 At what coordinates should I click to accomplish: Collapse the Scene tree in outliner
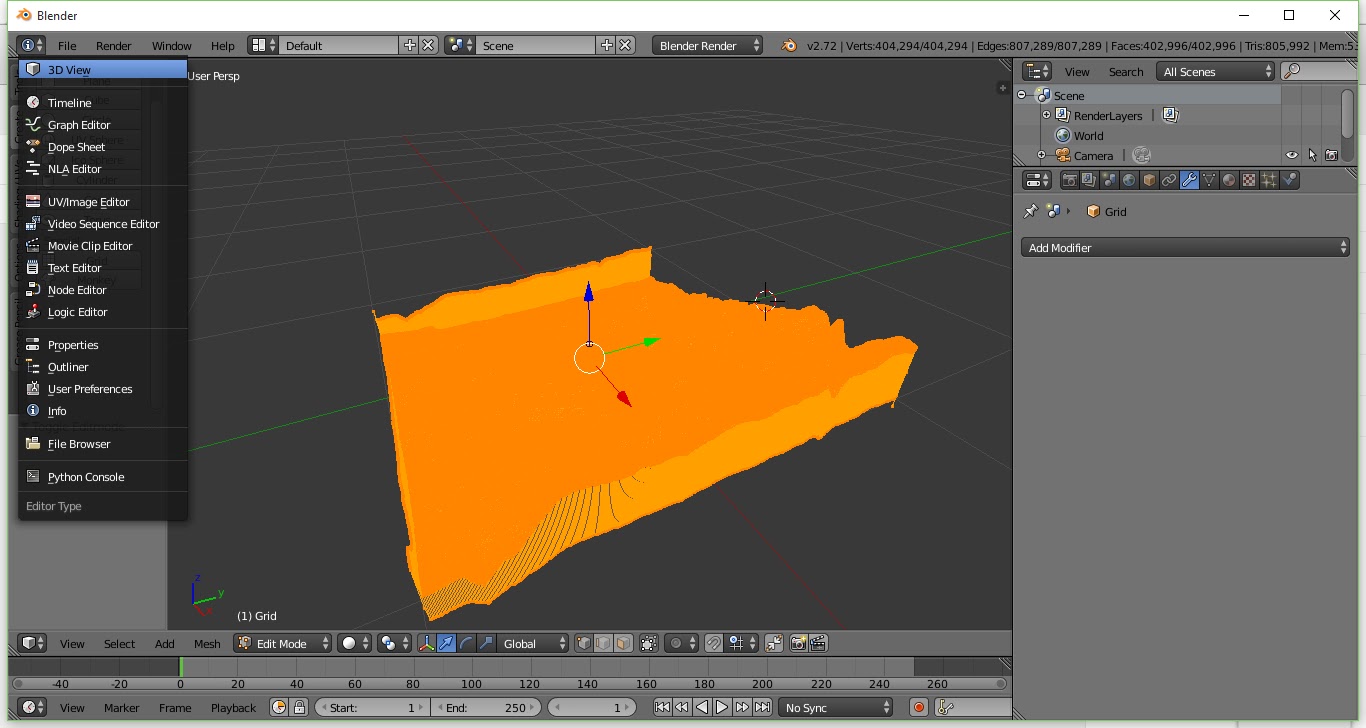click(x=1023, y=96)
